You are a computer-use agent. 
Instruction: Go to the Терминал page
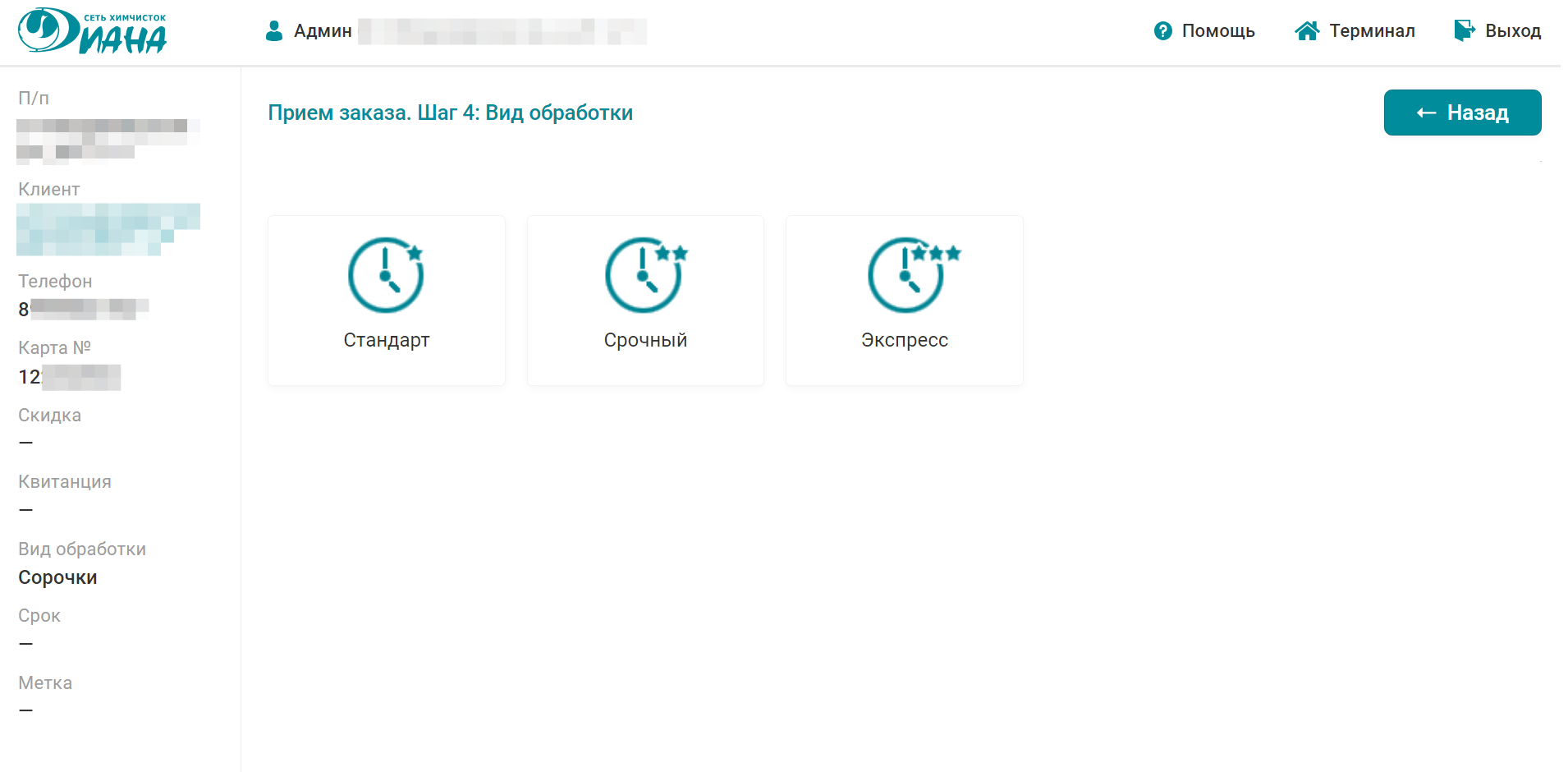[x=1372, y=31]
